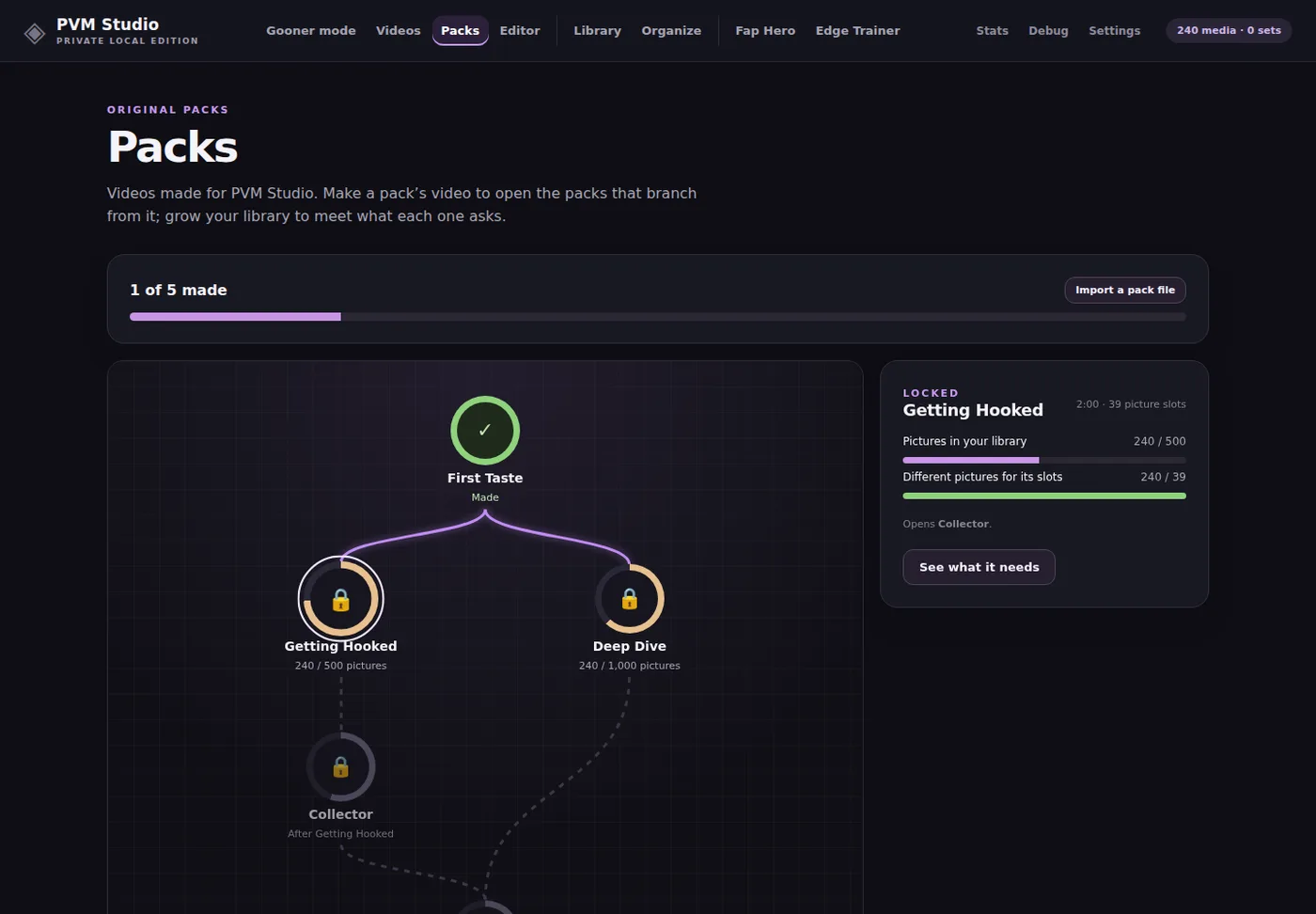The image size is (1316, 914).
Task: Click the See what it needs button
Action: (x=979, y=567)
